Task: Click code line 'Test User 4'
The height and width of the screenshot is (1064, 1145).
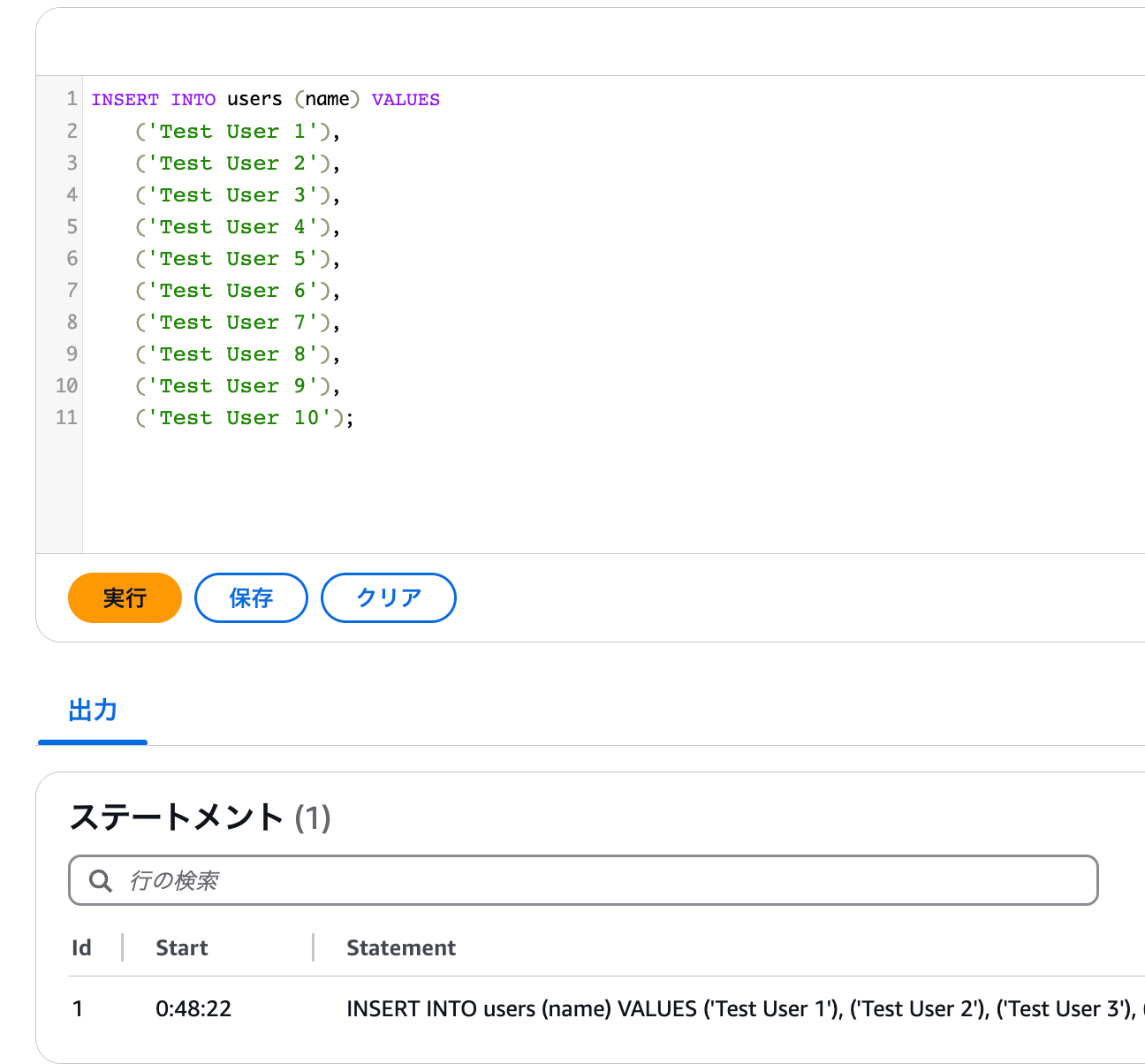Action: 238,226
